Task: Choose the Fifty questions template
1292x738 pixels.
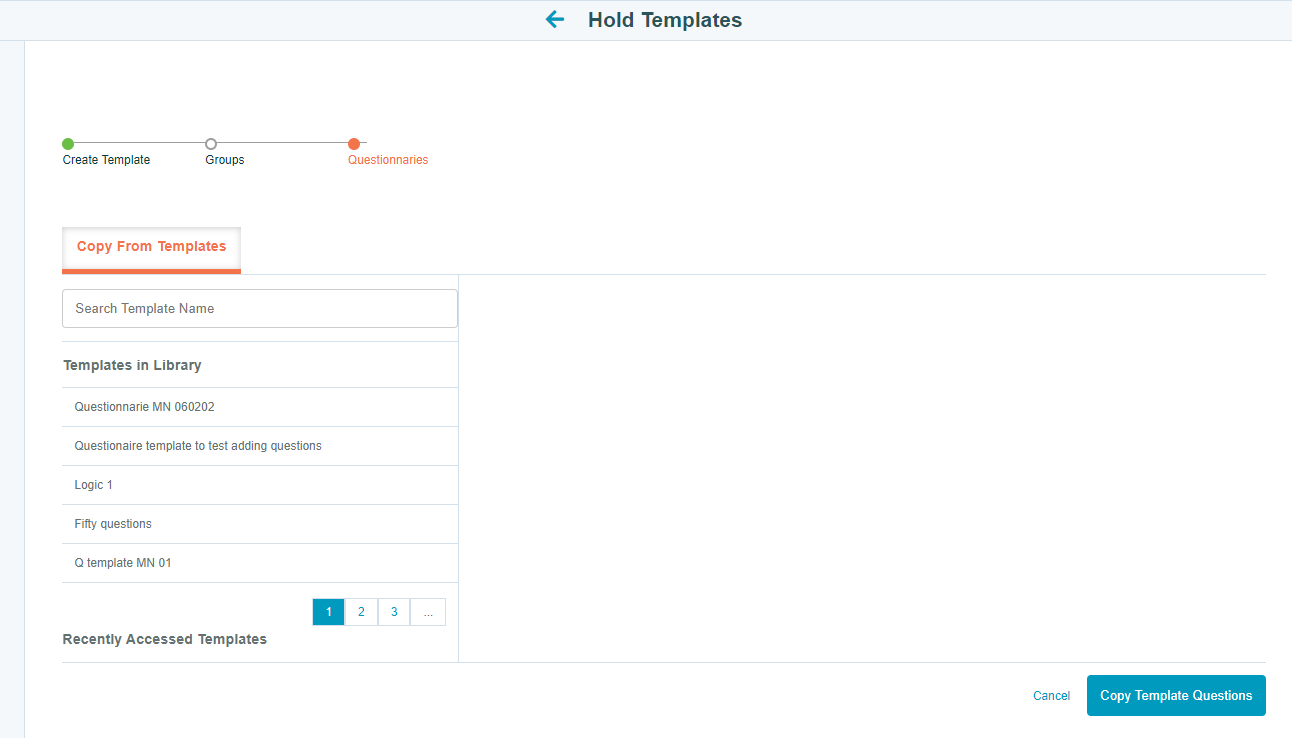Action: [260, 524]
